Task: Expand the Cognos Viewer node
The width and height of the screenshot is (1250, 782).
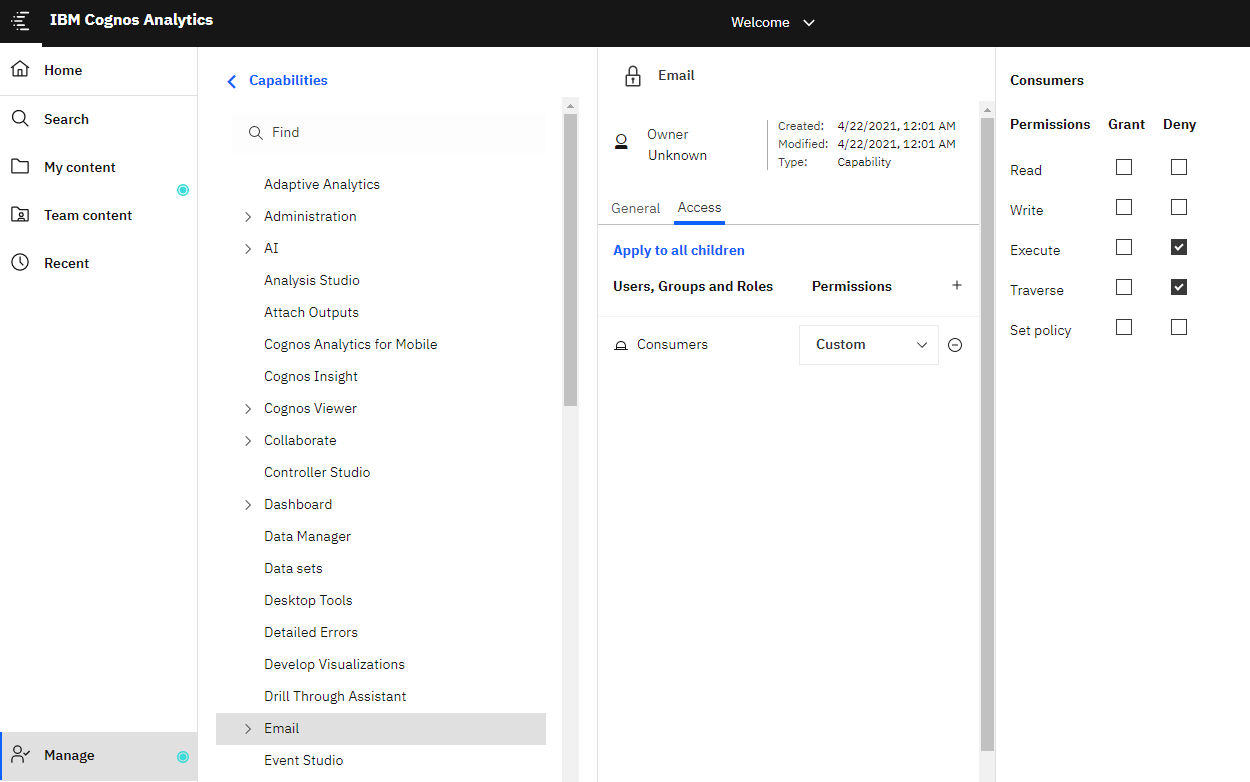Action: point(248,409)
